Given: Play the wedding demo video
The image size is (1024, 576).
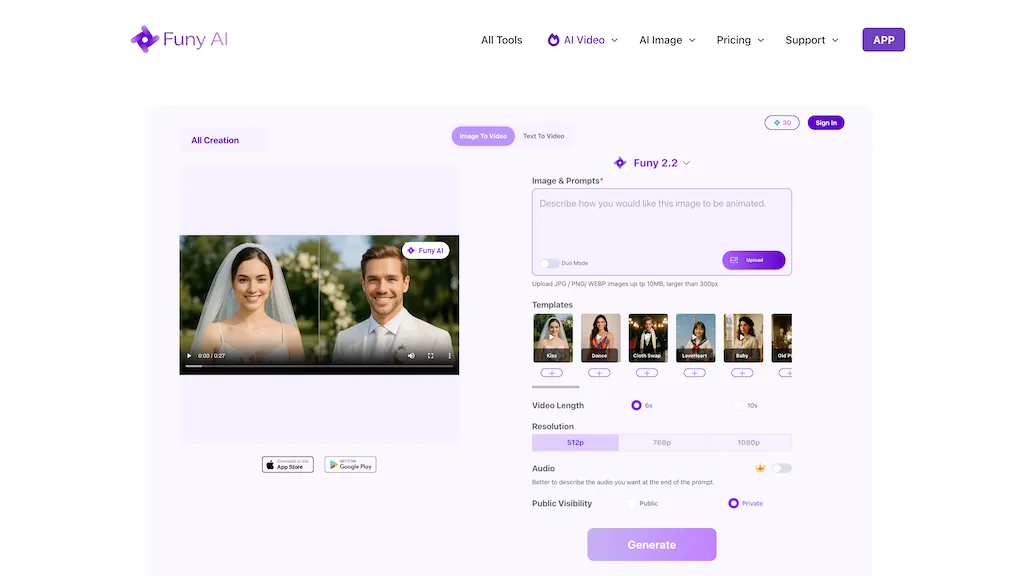Looking at the screenshot, I should (x=189, y=356).
